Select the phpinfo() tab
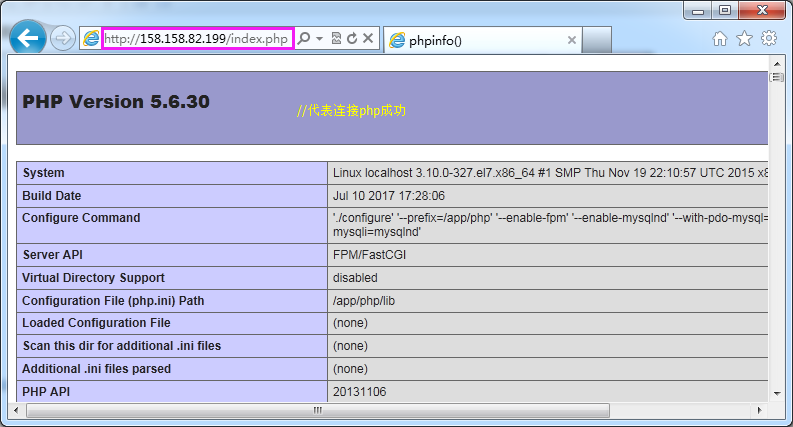Image resolution: width=793 pixels, height=427 pixels. (x=482, y=40)
